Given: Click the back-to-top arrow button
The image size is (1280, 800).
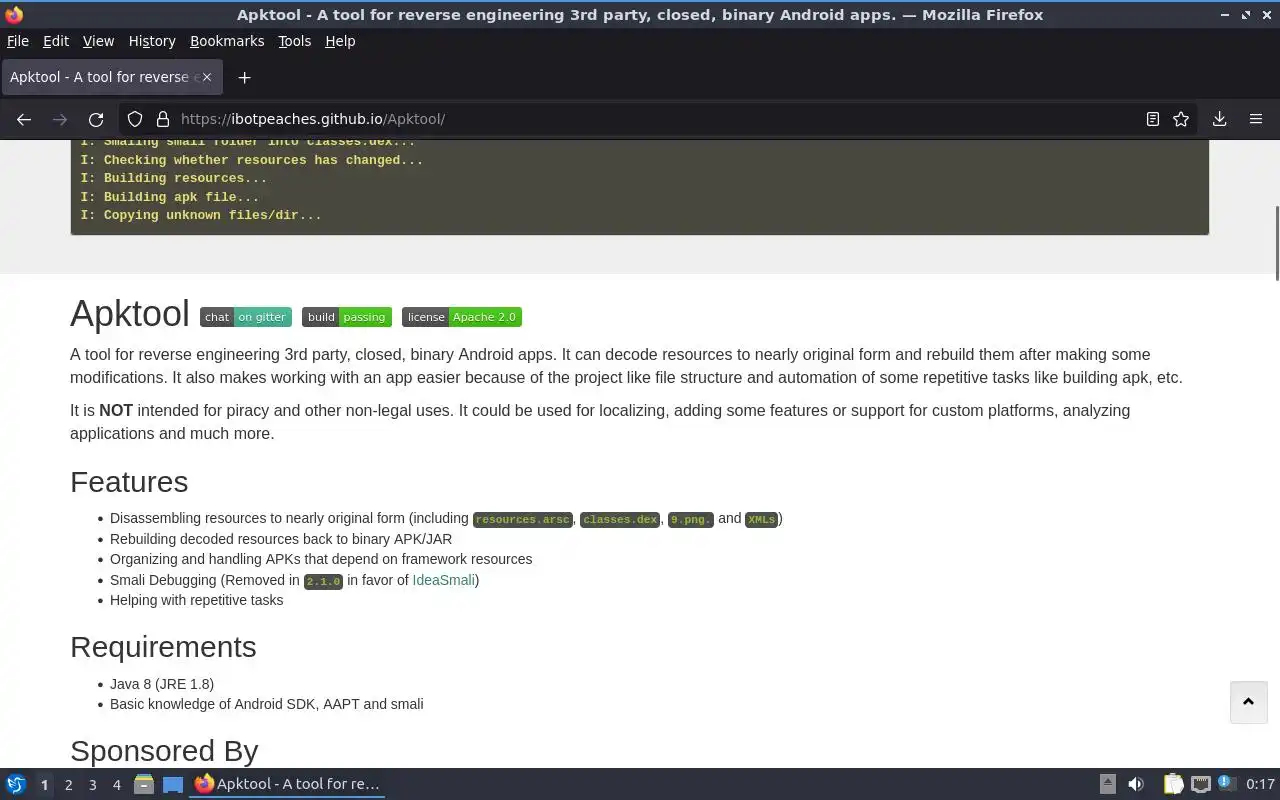Looking at the screenshot, I should click(1248, 702).
